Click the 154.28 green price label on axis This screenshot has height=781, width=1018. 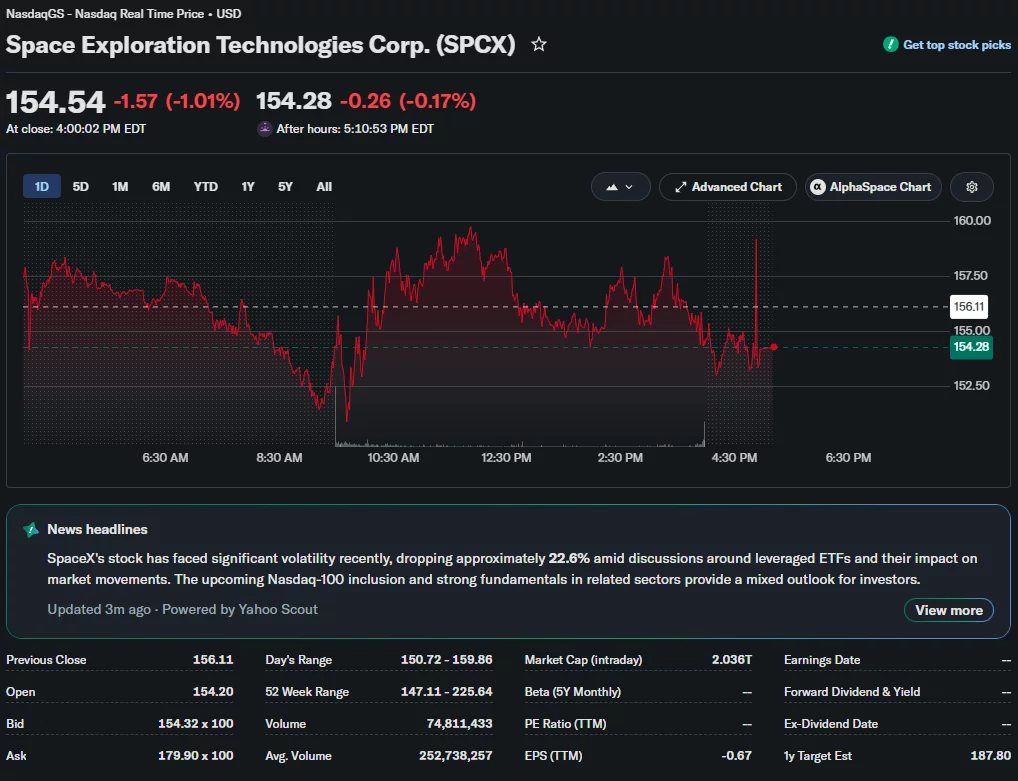click(x=971, y=347)
